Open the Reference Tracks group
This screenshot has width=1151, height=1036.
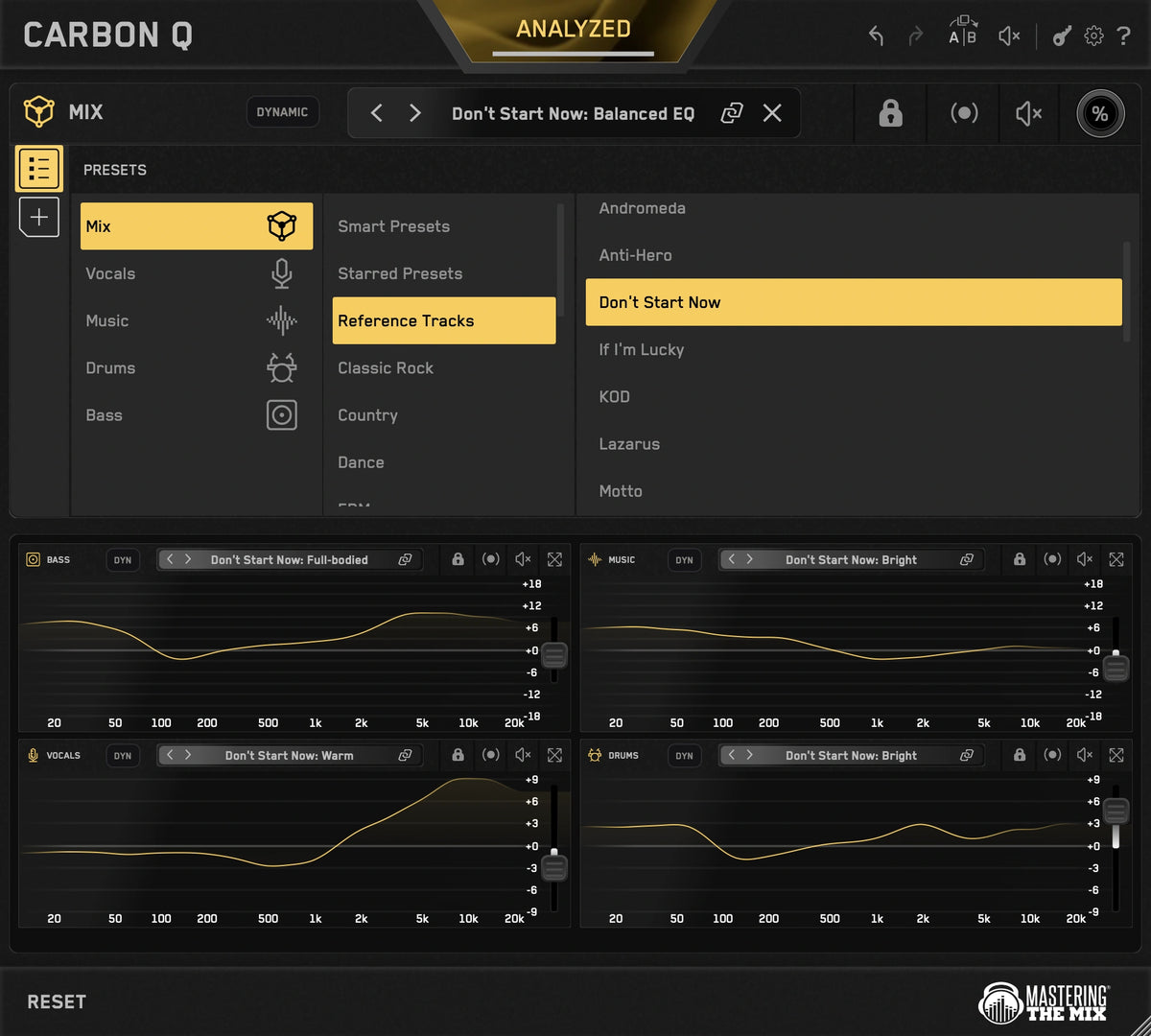tap(444, 320)
